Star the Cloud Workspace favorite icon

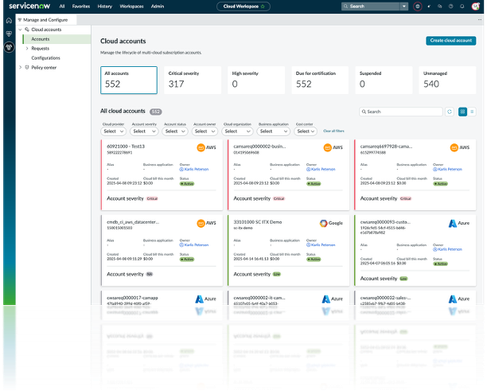pyautogui.click(x=263, y=6)
